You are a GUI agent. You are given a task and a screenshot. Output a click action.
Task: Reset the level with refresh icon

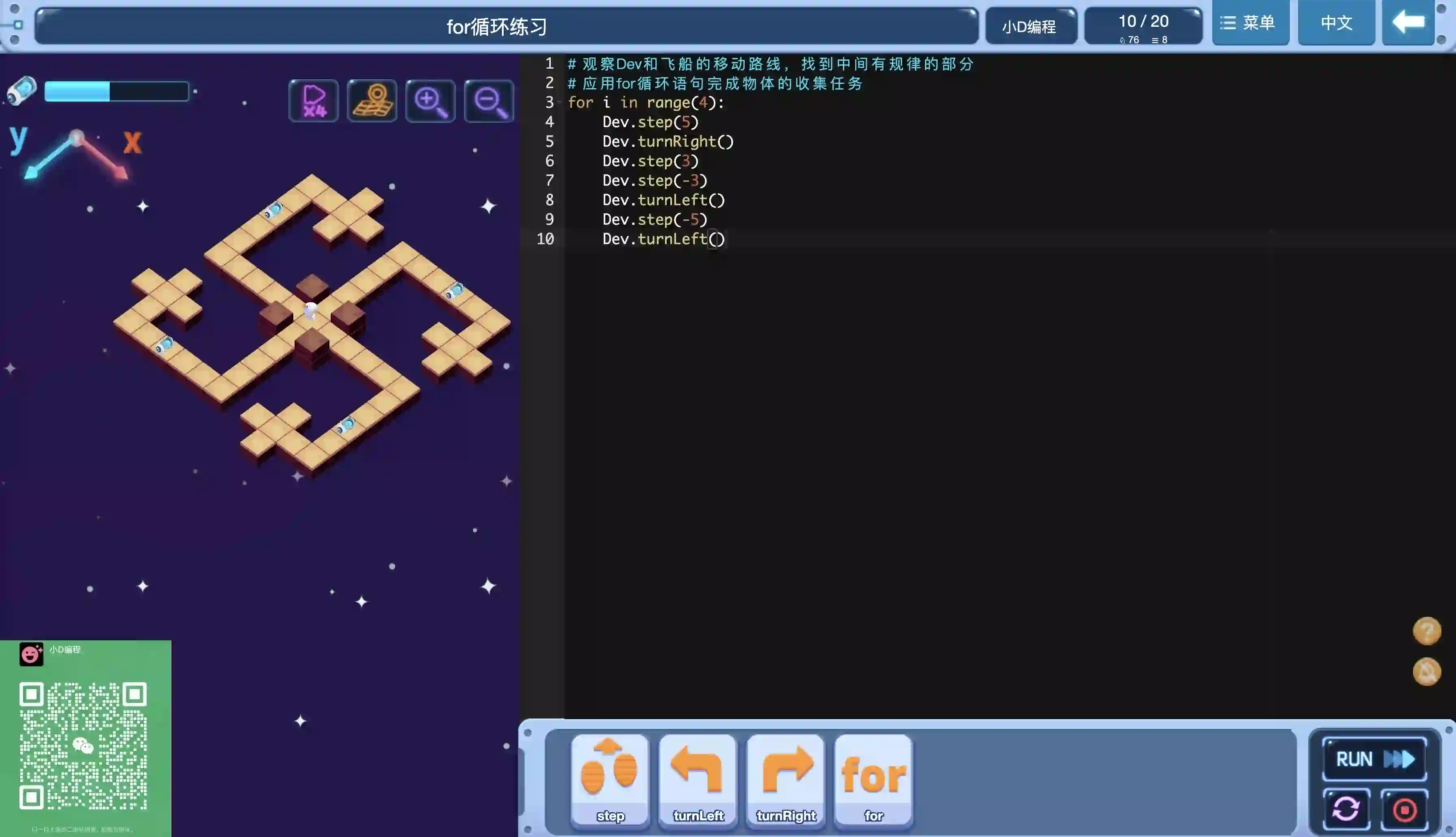point(1345,809)
